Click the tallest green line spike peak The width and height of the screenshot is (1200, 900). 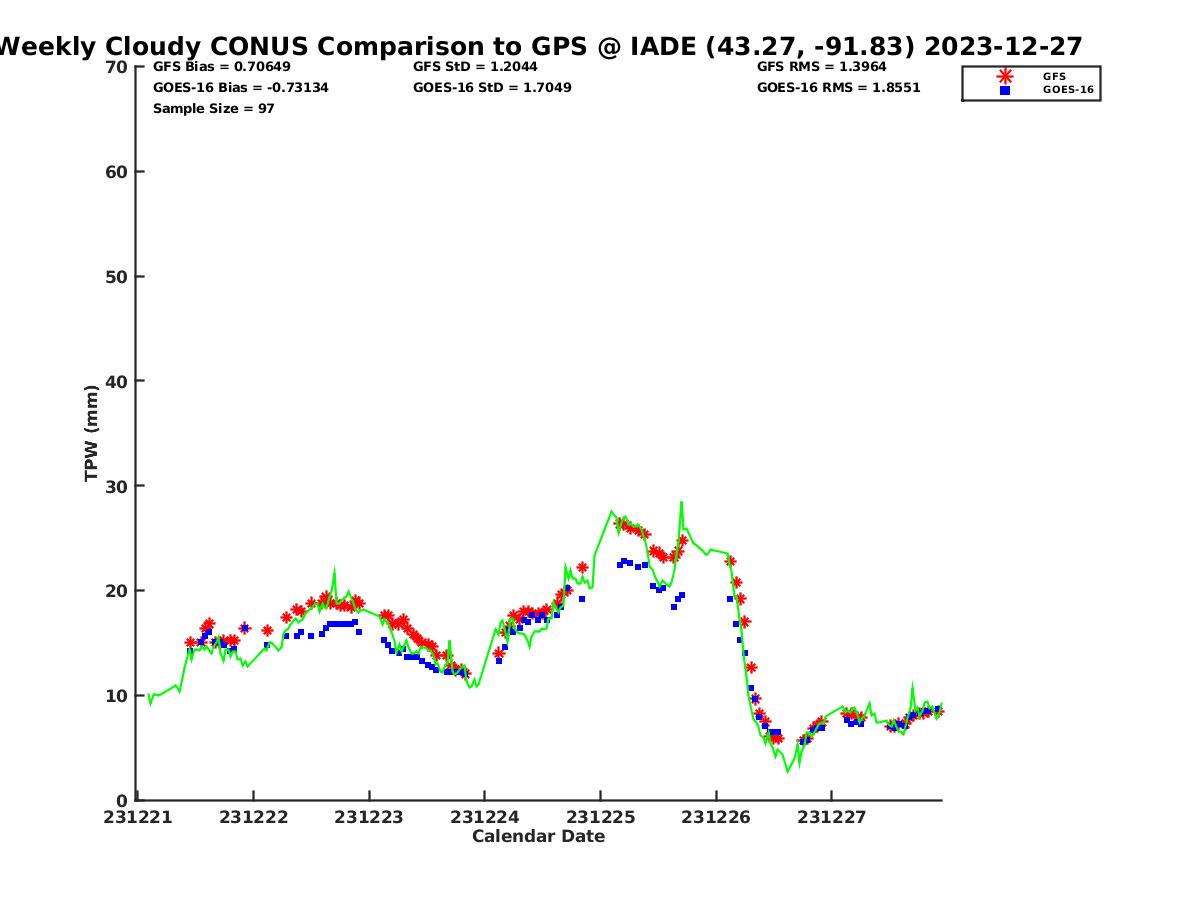click(681, 502)
